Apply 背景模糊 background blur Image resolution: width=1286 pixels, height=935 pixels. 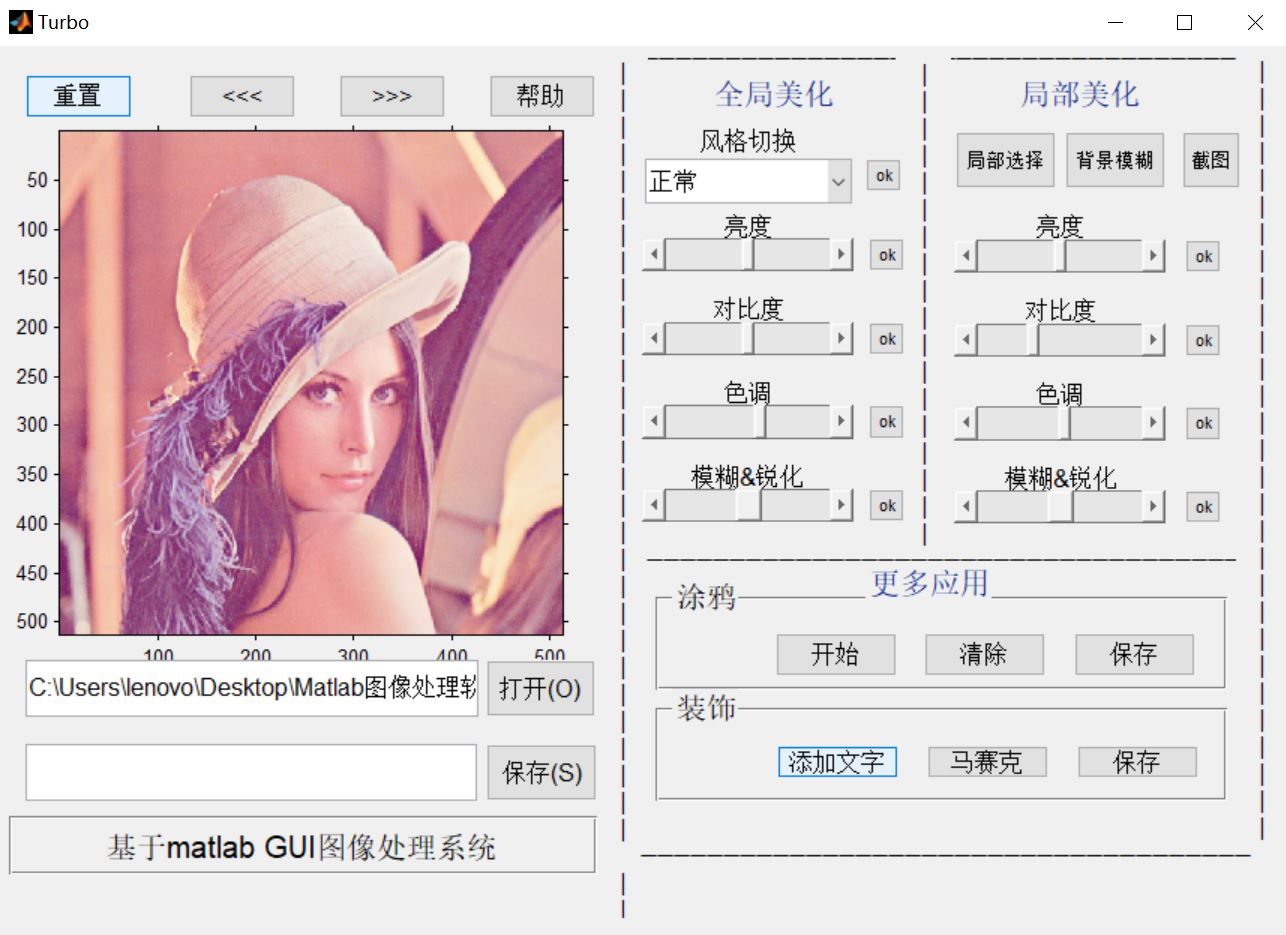[x=1115, y=160]
